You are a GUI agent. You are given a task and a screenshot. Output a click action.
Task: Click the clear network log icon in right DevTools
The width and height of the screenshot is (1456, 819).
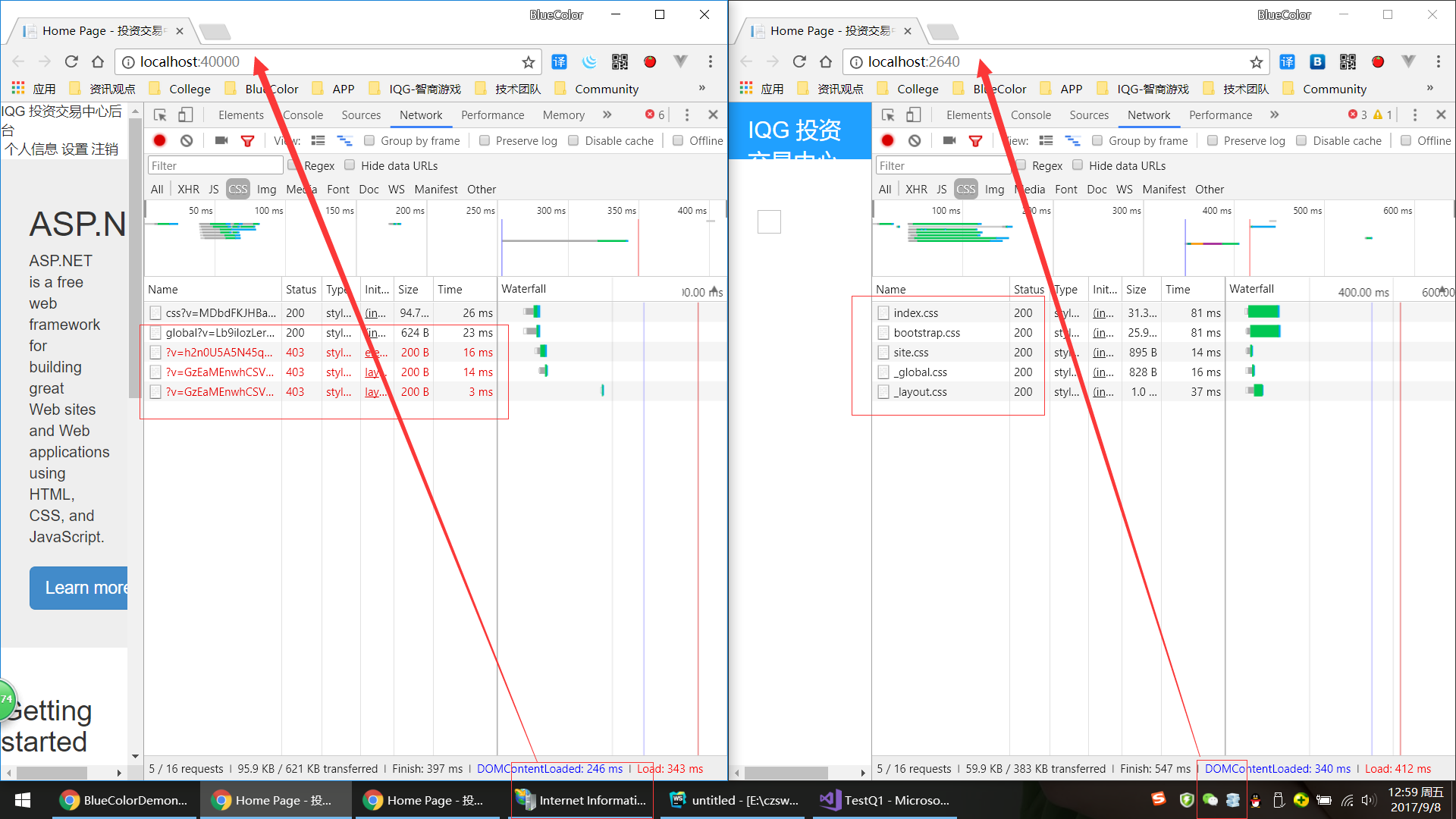point(915,140)
